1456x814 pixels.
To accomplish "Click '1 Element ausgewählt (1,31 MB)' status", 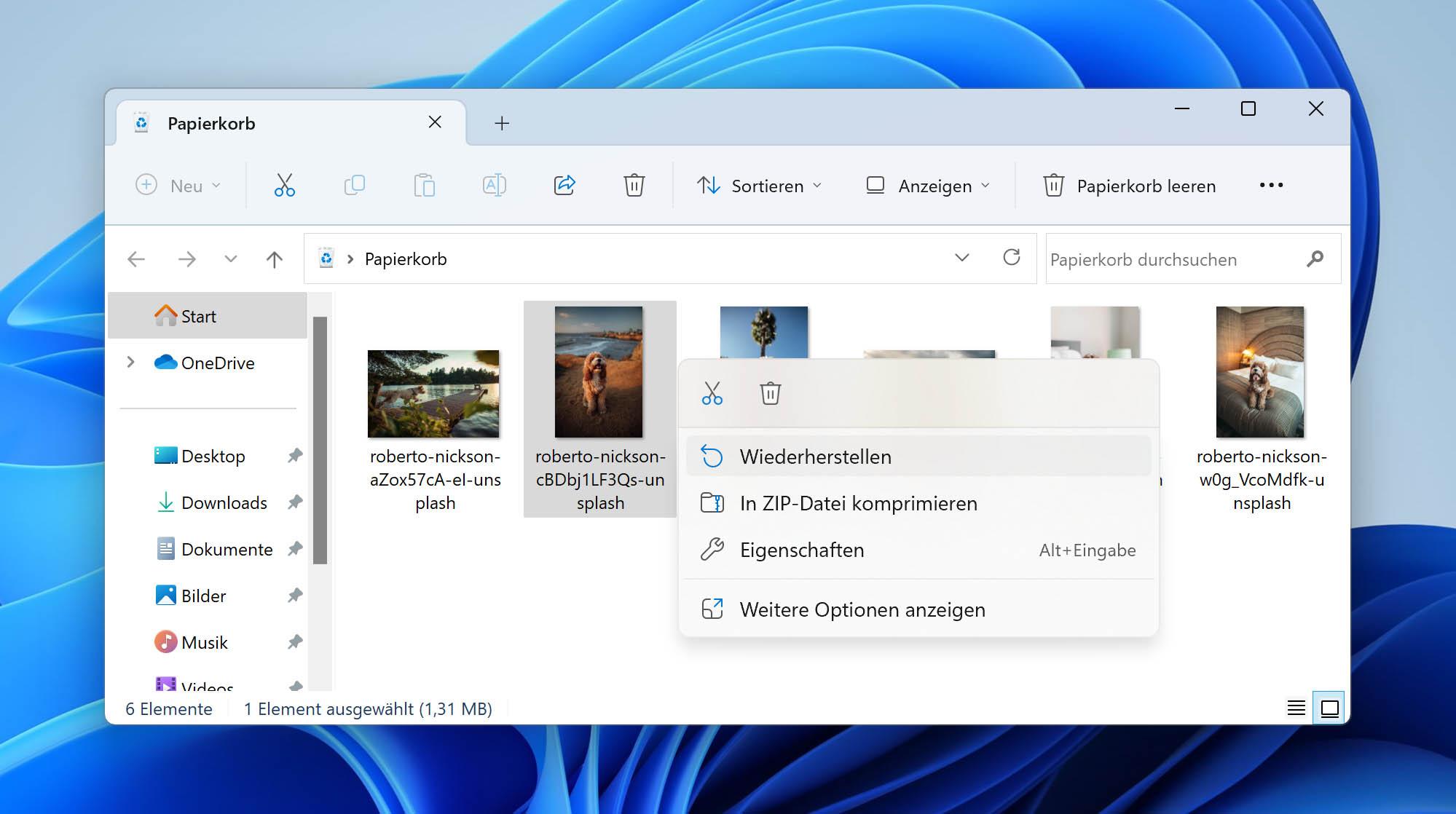I will point(368,708).
